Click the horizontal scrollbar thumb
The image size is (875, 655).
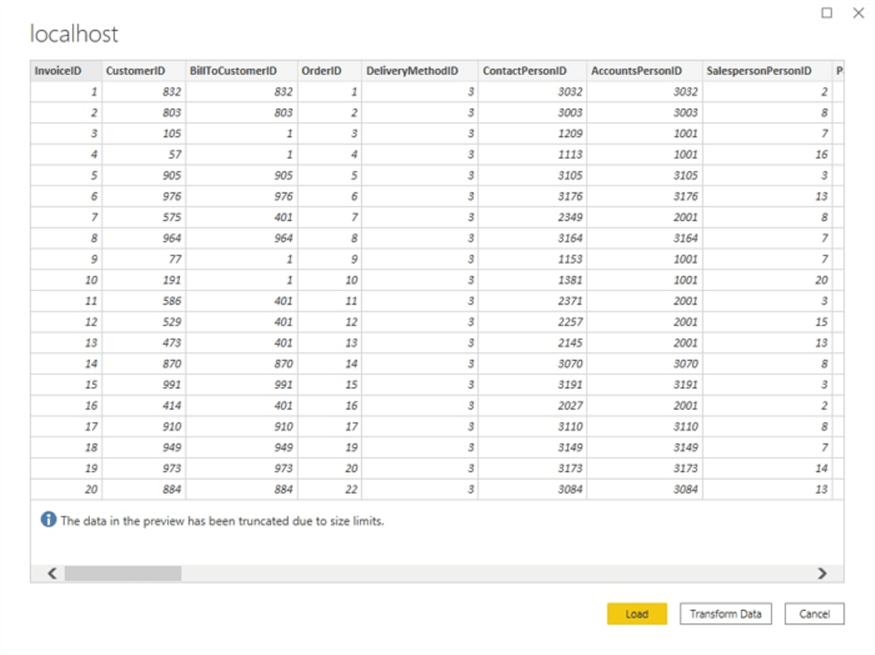tap(122, 573)
